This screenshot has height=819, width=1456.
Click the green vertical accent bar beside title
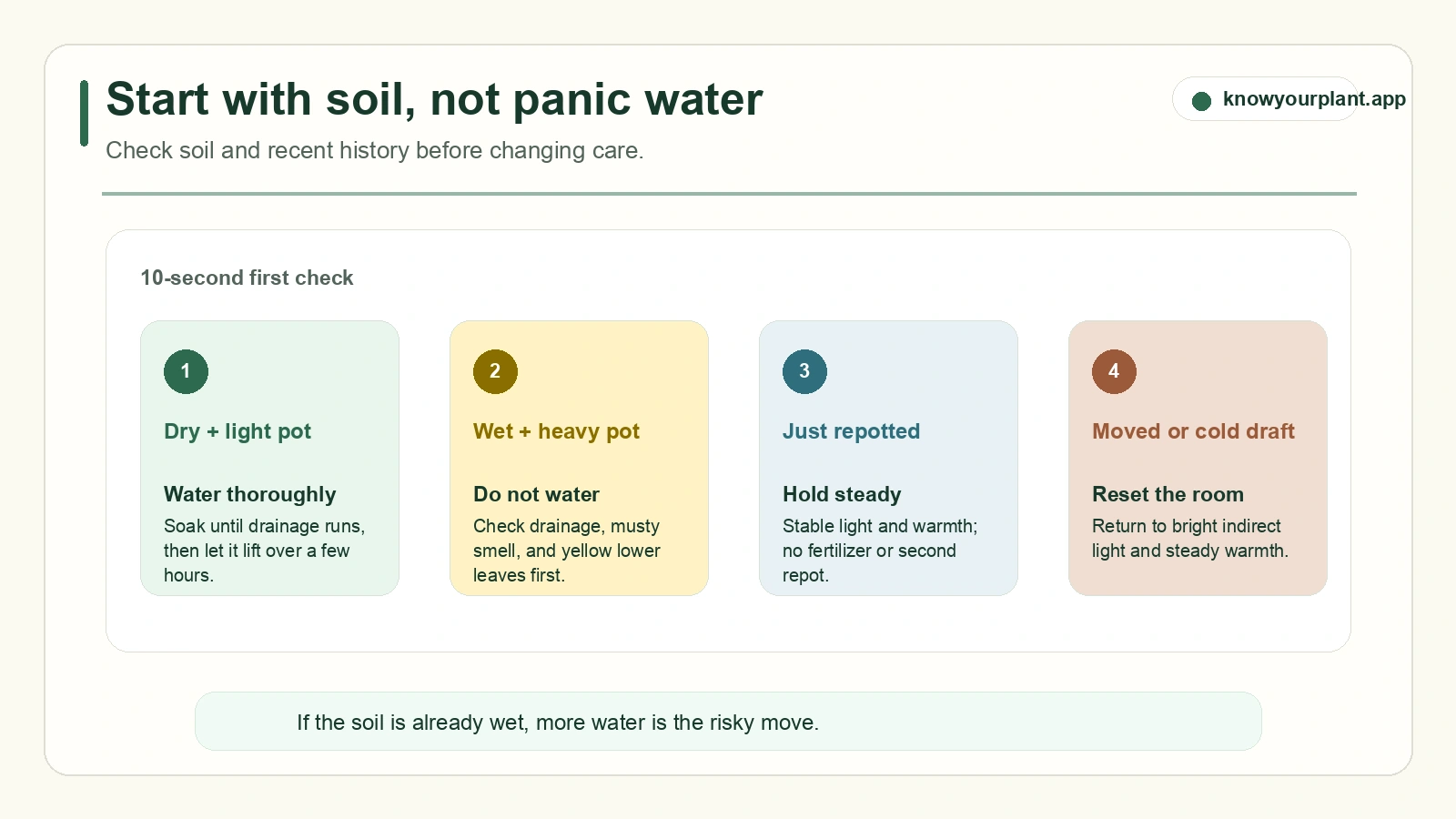click(x=84, y=113)
